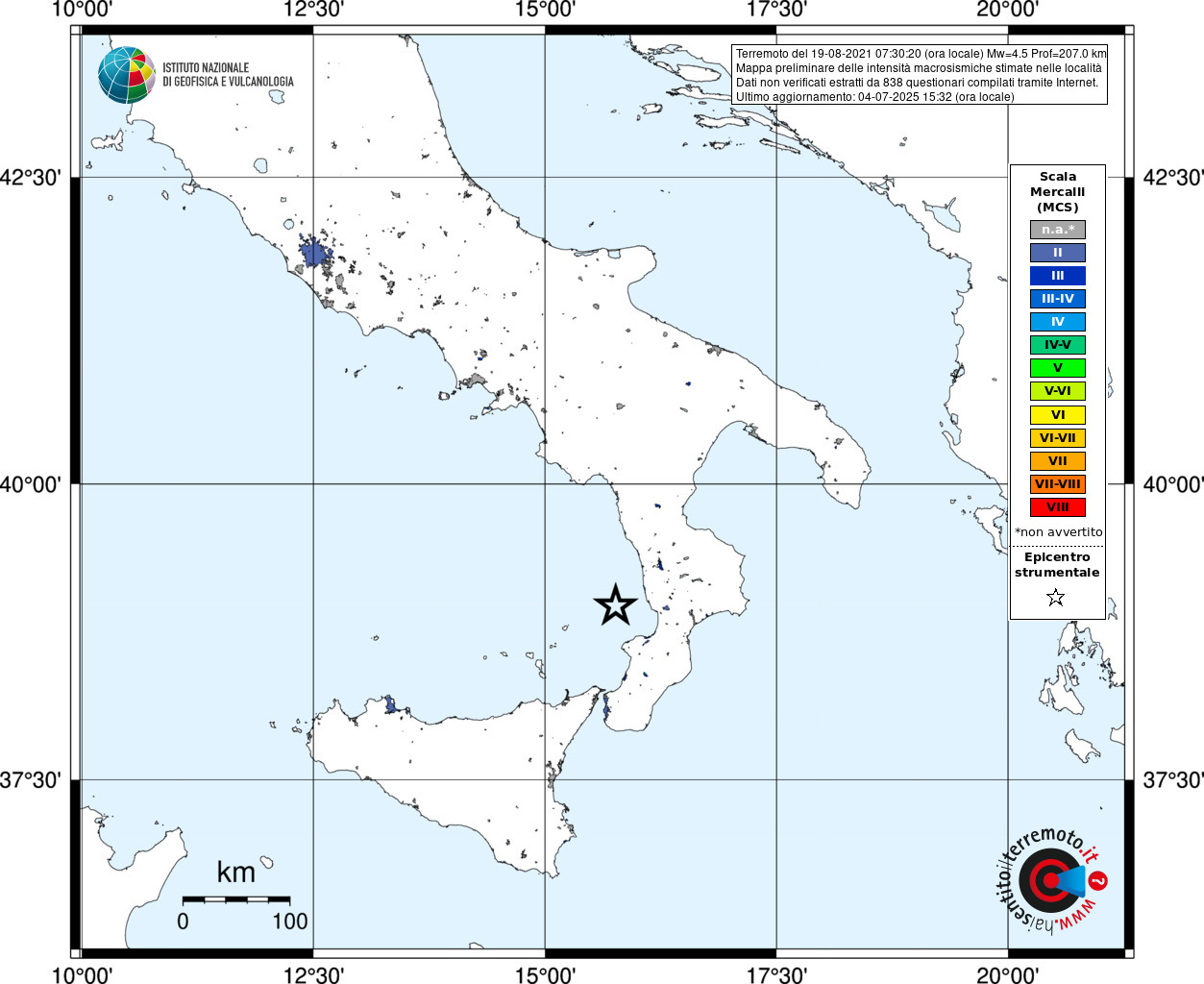Click the bottom 20°00' longitude label
The width and height of the screenshot is (1204, 984).
point(1008,974)
